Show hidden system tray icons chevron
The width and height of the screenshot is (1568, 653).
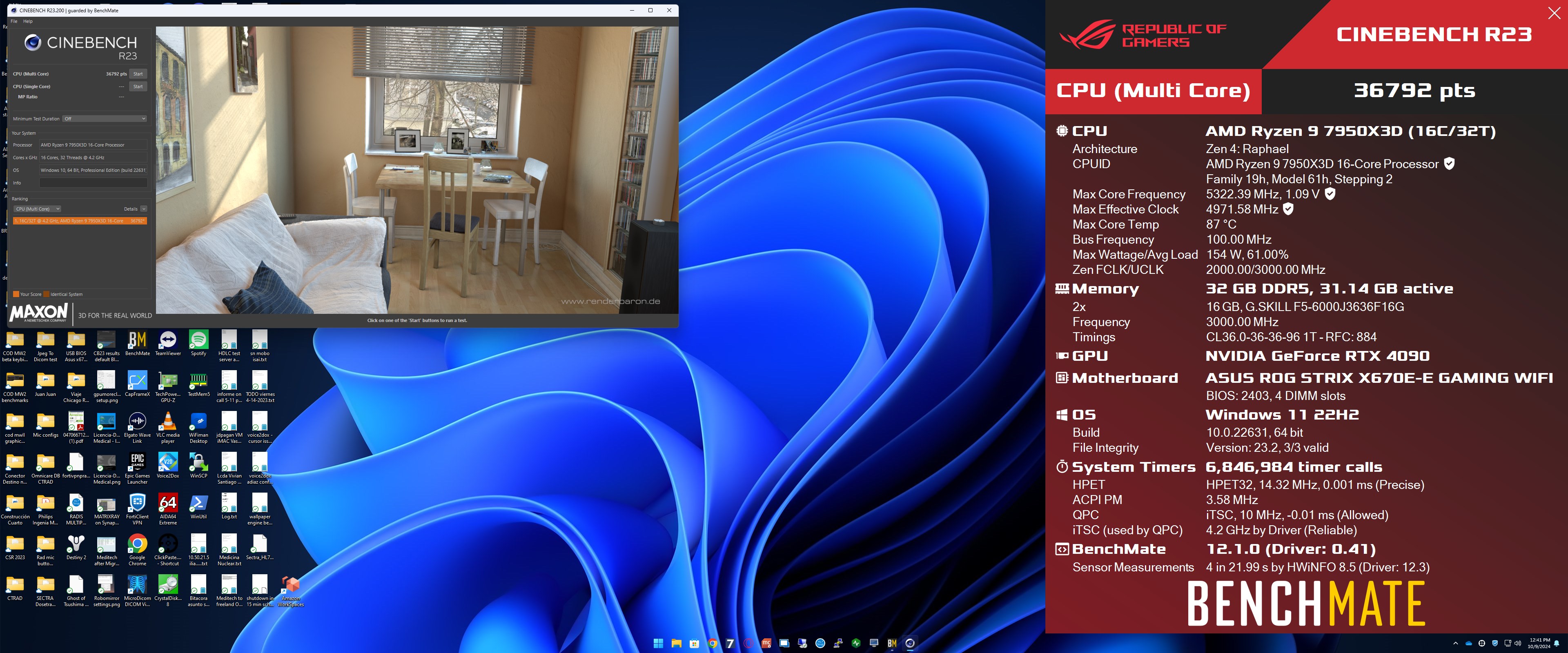coord(1455,643)
